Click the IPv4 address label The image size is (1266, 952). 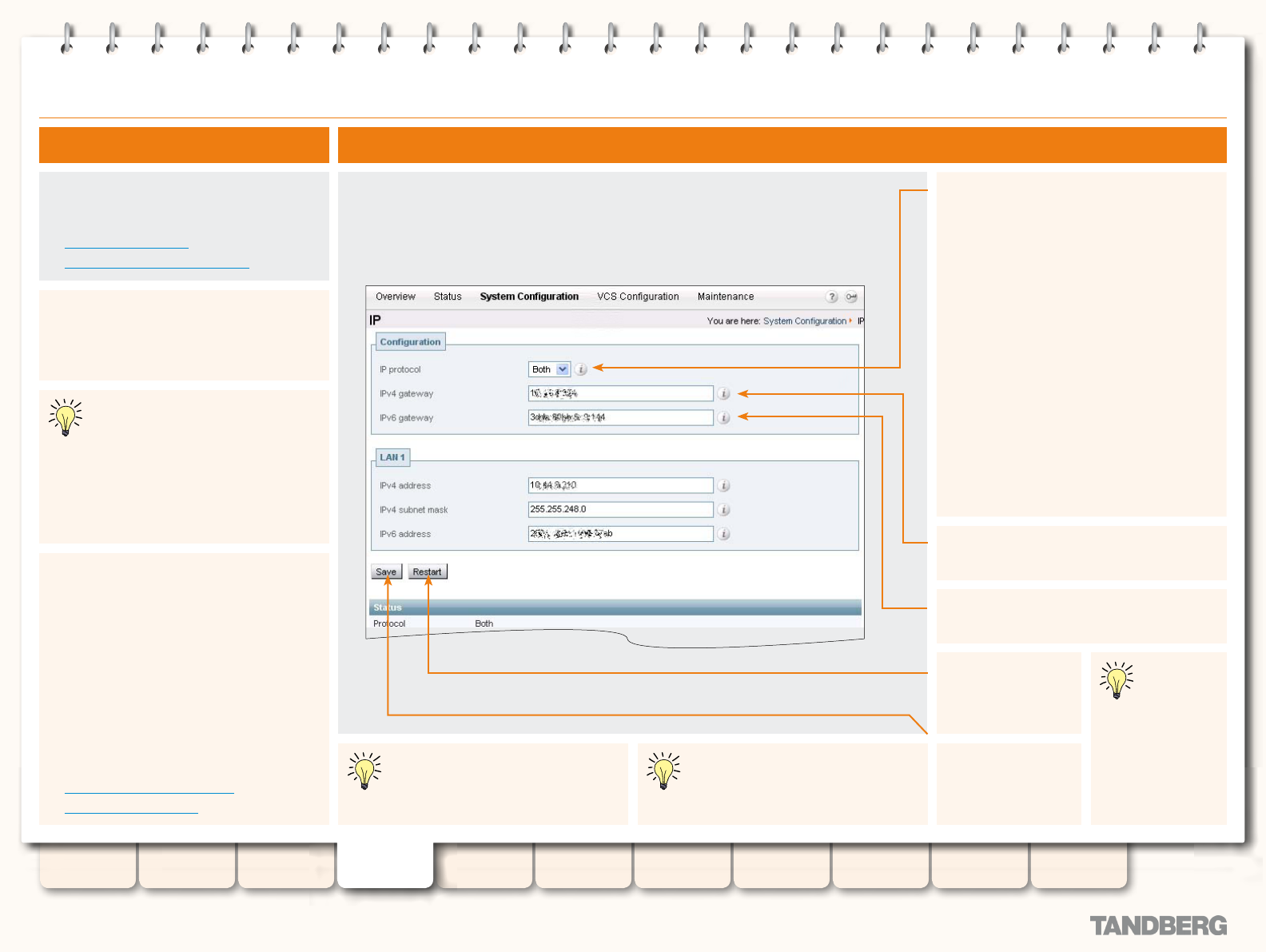405,485
